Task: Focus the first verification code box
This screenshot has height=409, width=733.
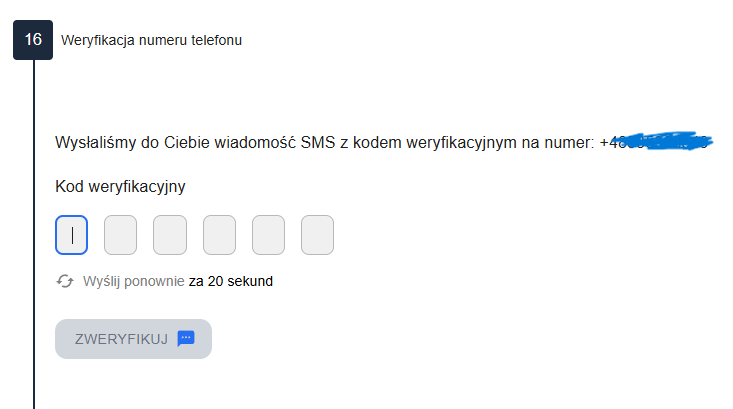Action: click(x=71, y=235)
